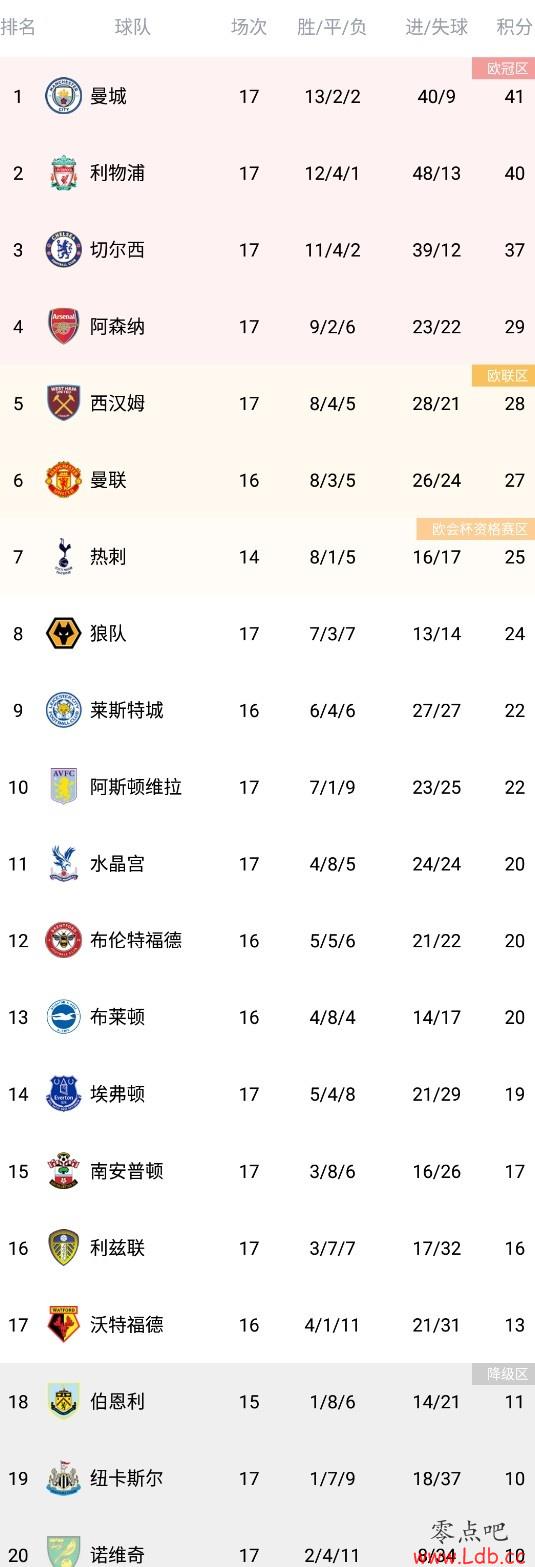
Task: Open team link 阿斯顿维拉
Action: [x=136, y=787]
